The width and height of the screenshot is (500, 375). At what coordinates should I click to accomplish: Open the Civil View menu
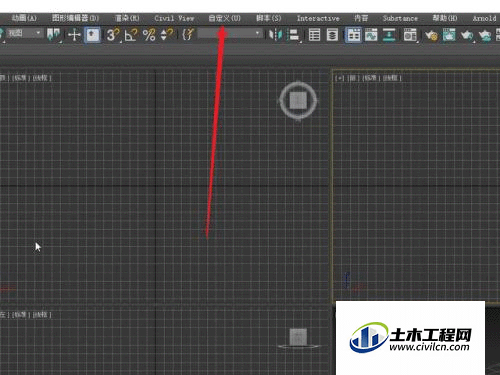click(x=174, y=18)
